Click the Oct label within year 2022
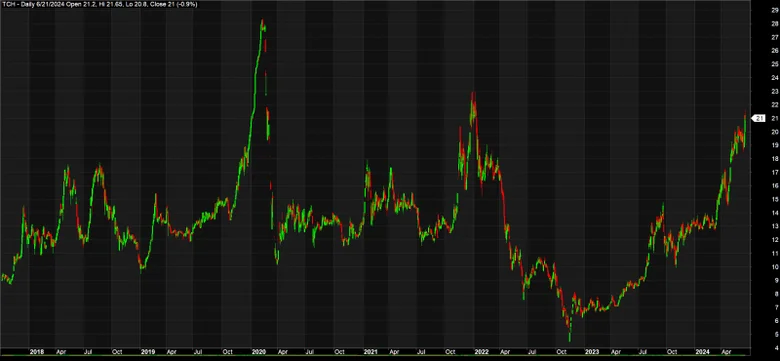Viewport: 780px width, 361px height. (561, 352)
